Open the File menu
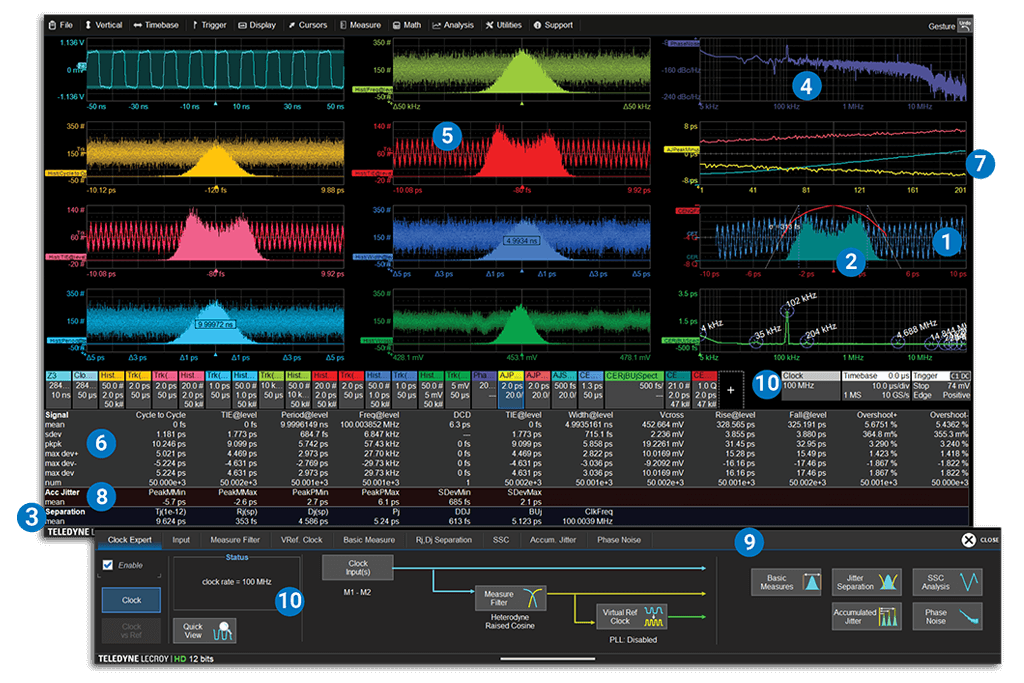The width and height of the screenshot is (1024, 683). (x=59, y=25)
